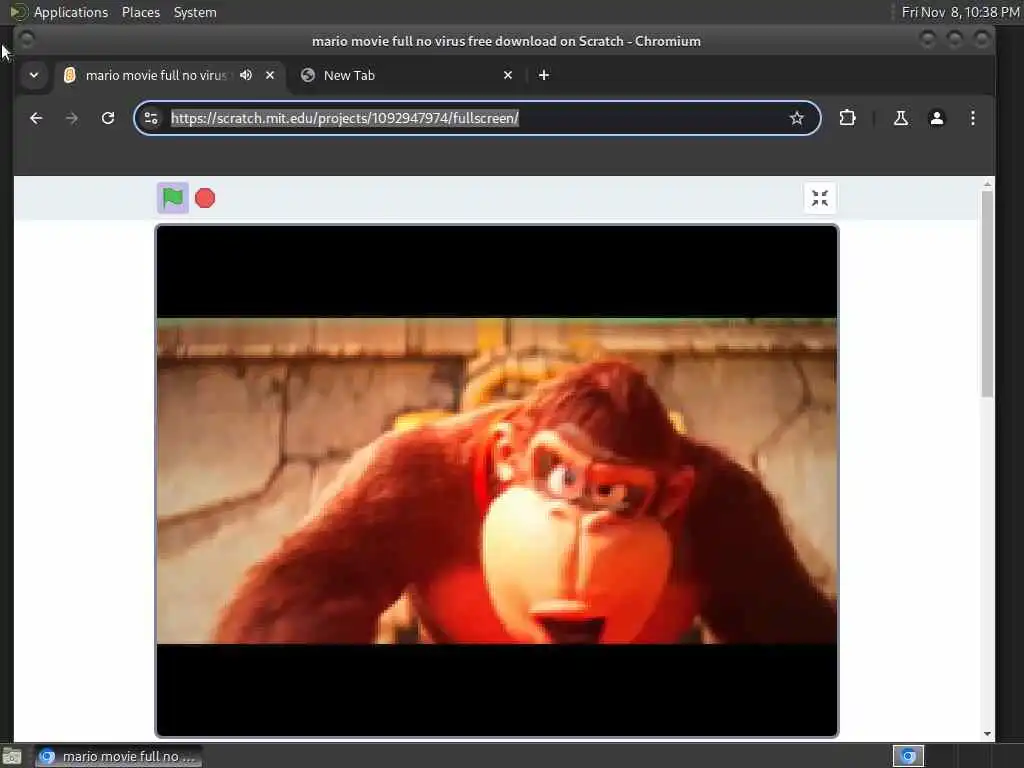This screenshot has height=768, width=1024.
Task: Open the profile avatar menu
Action: [x=936, y=118]
